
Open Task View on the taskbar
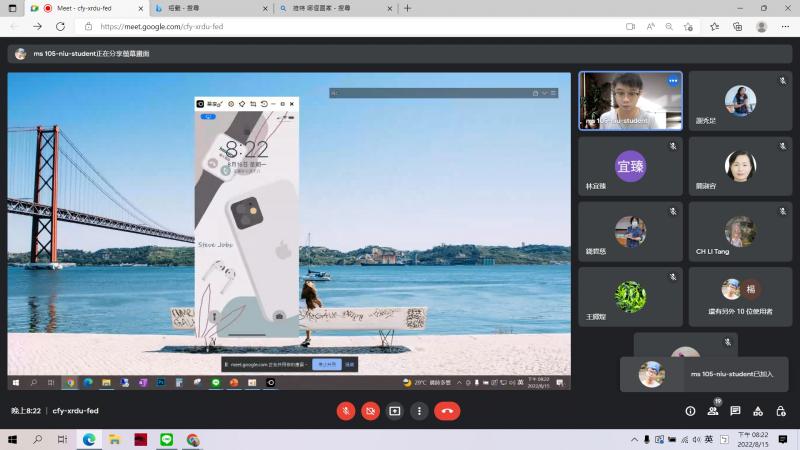tap(62, 439)
